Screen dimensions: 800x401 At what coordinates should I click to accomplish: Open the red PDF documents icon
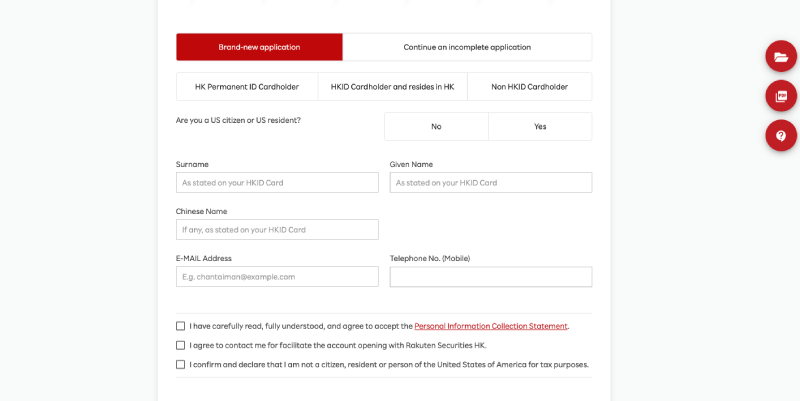tap(781, 96)
